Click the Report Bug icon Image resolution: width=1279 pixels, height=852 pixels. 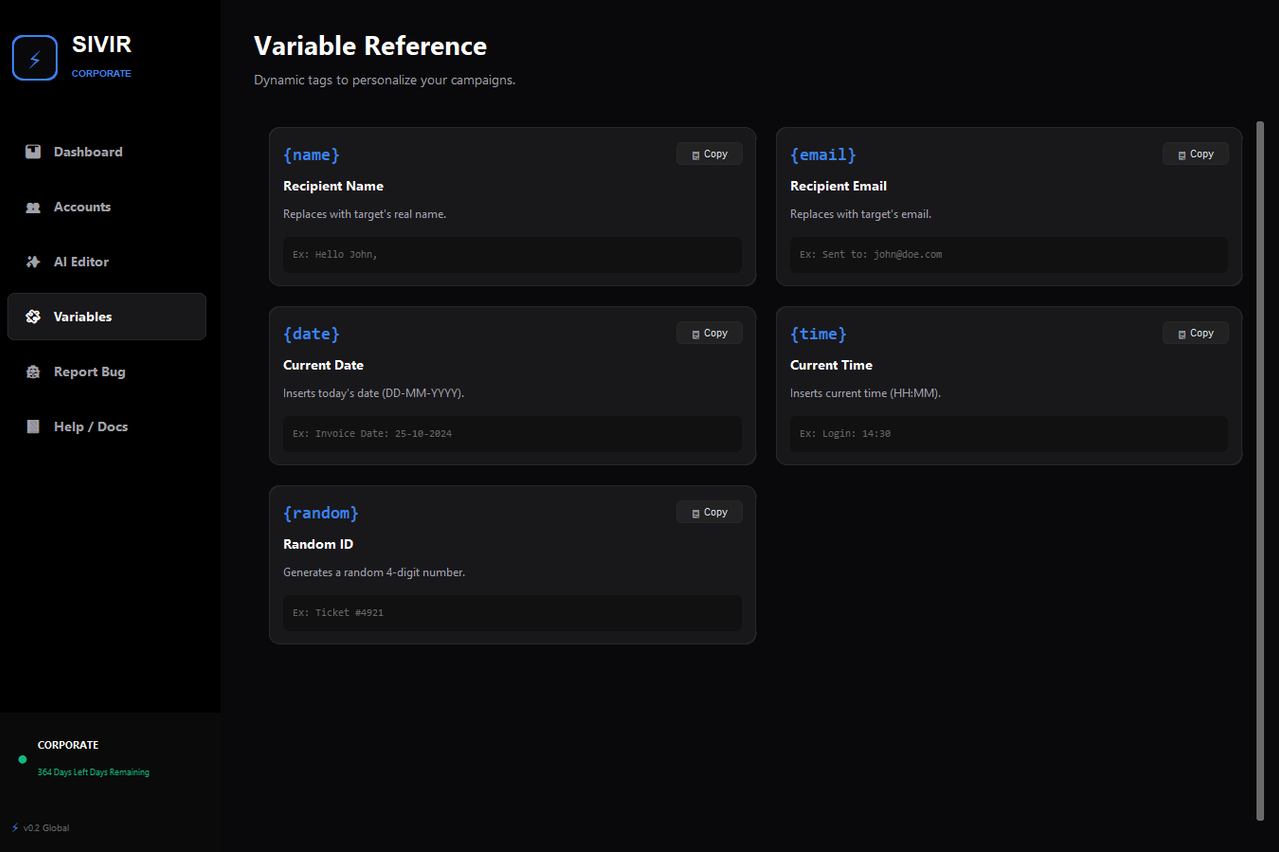coord(33,372)
